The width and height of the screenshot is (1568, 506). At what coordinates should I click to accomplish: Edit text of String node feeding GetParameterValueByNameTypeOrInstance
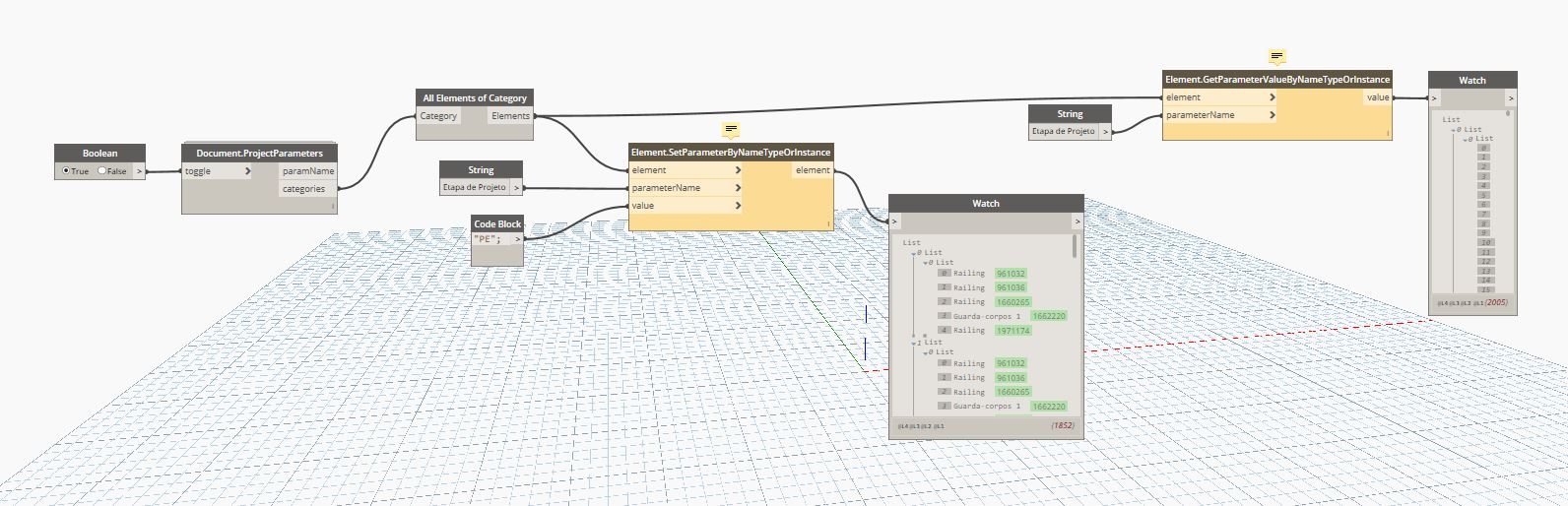coord(1064,131)
